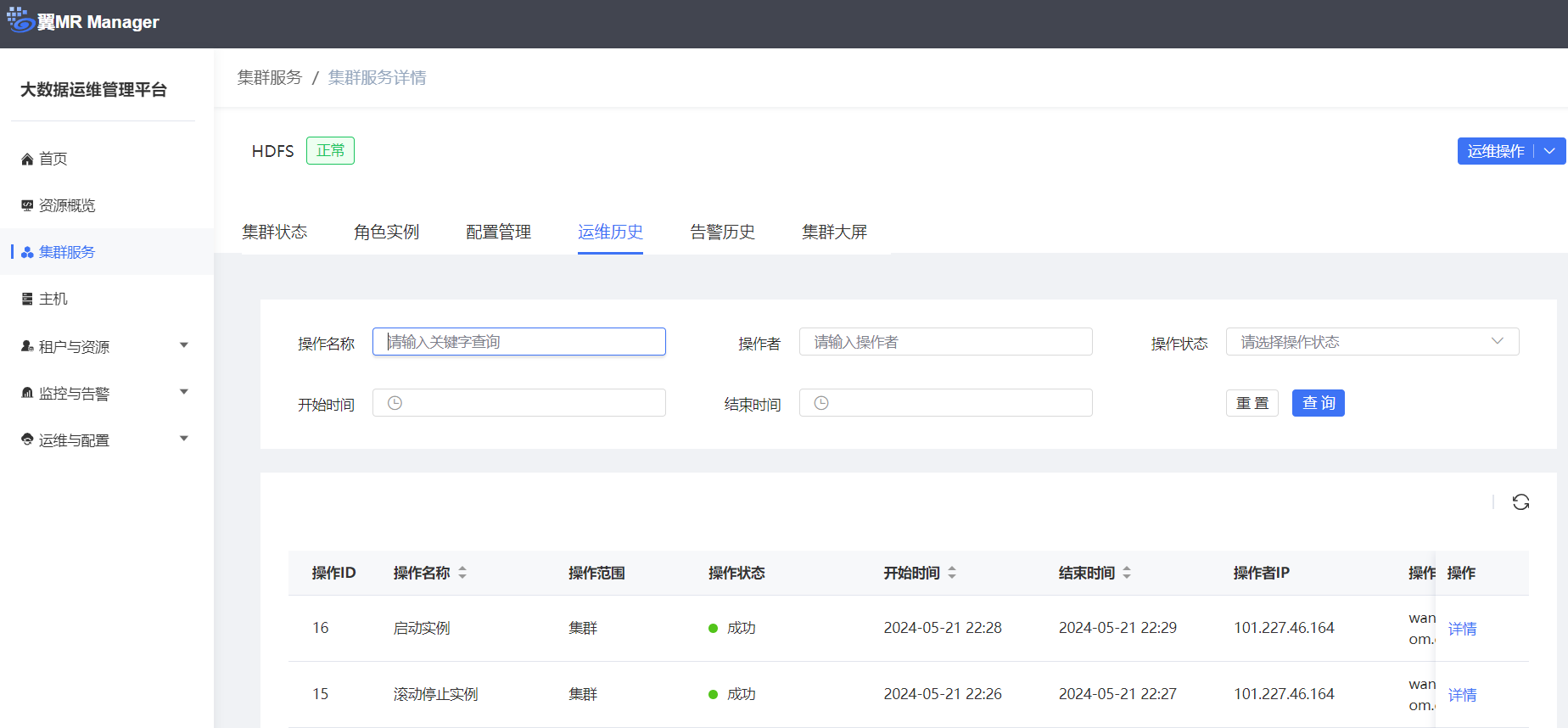Click the 滚动停止实例 cell

pos(436,694)
